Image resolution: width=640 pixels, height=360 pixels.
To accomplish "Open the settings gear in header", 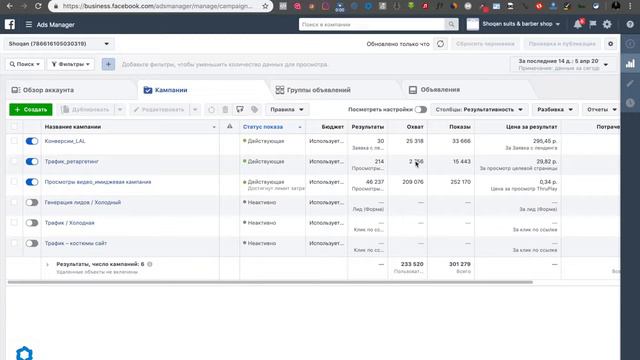I will click(607, 24).
